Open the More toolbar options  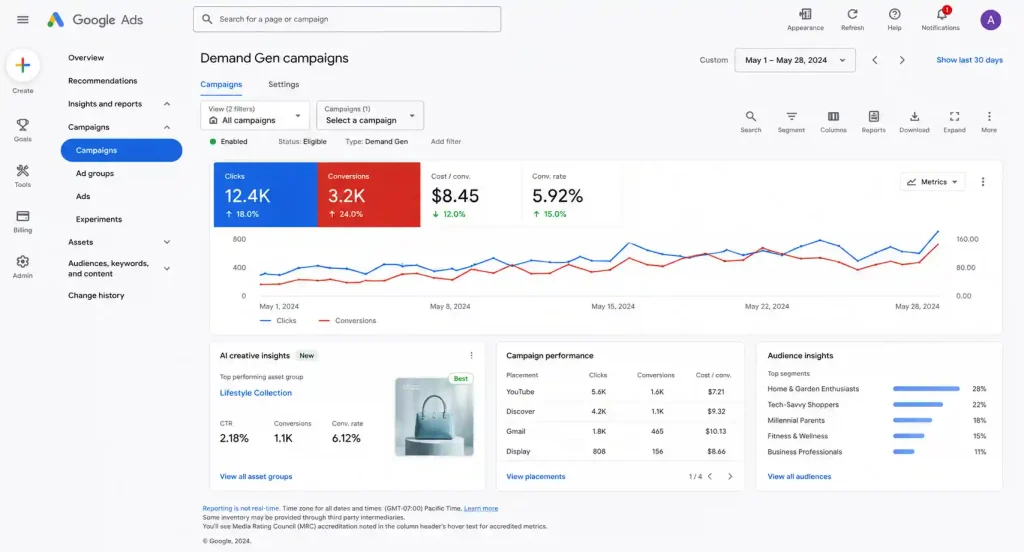coord(989,121)
